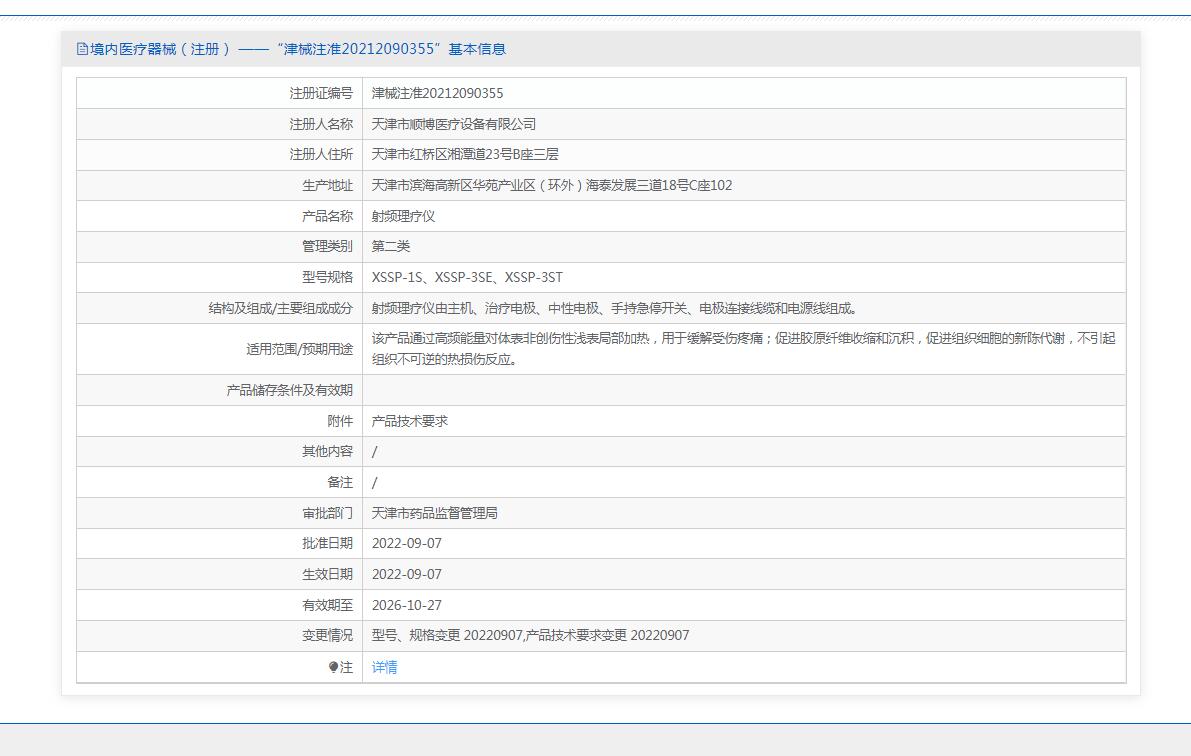Click the 型号规格 label
Viewport: 1191px width, 756px height.
[327, 277]
